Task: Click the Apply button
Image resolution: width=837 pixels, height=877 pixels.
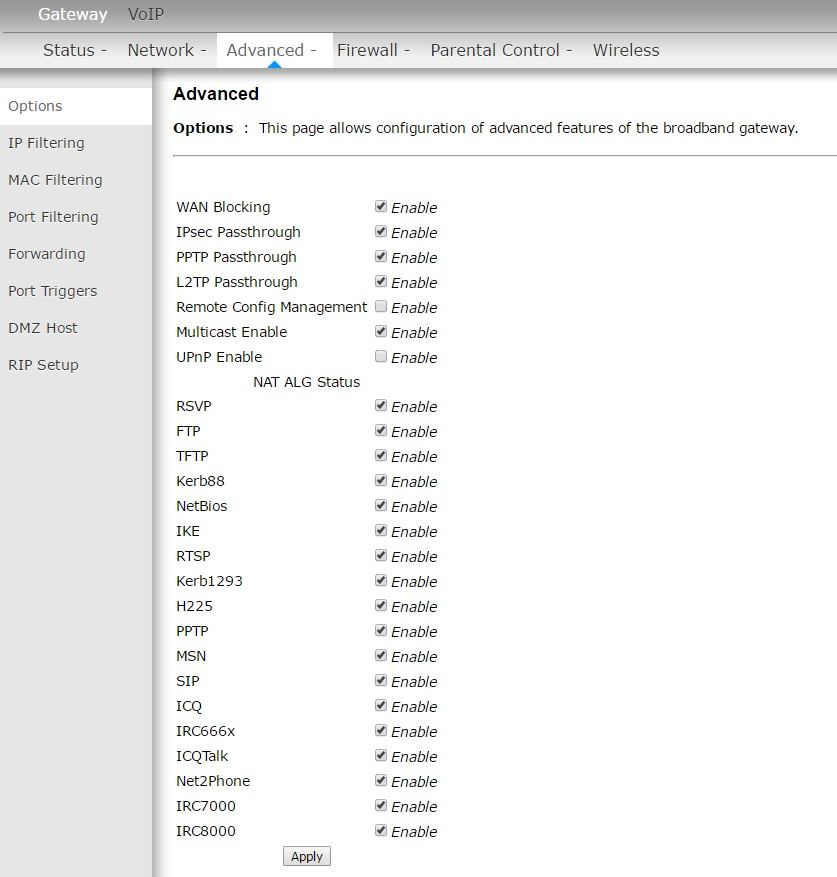Action: (307, 856)
